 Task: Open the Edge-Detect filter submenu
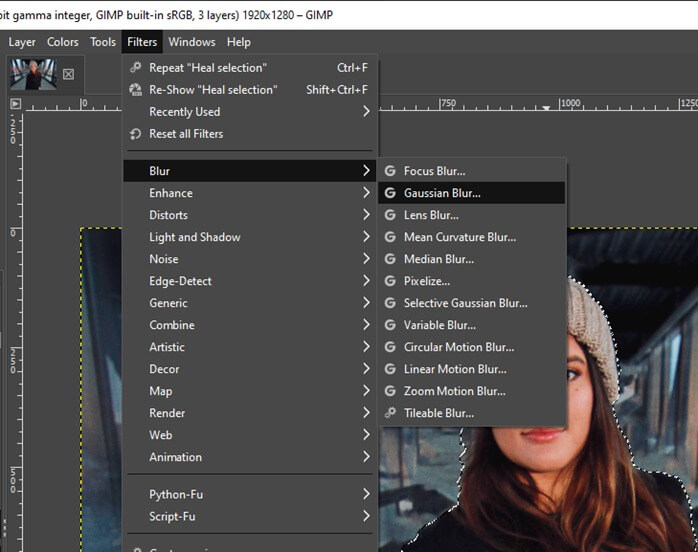pyautogui.click(x=180, y=281)
